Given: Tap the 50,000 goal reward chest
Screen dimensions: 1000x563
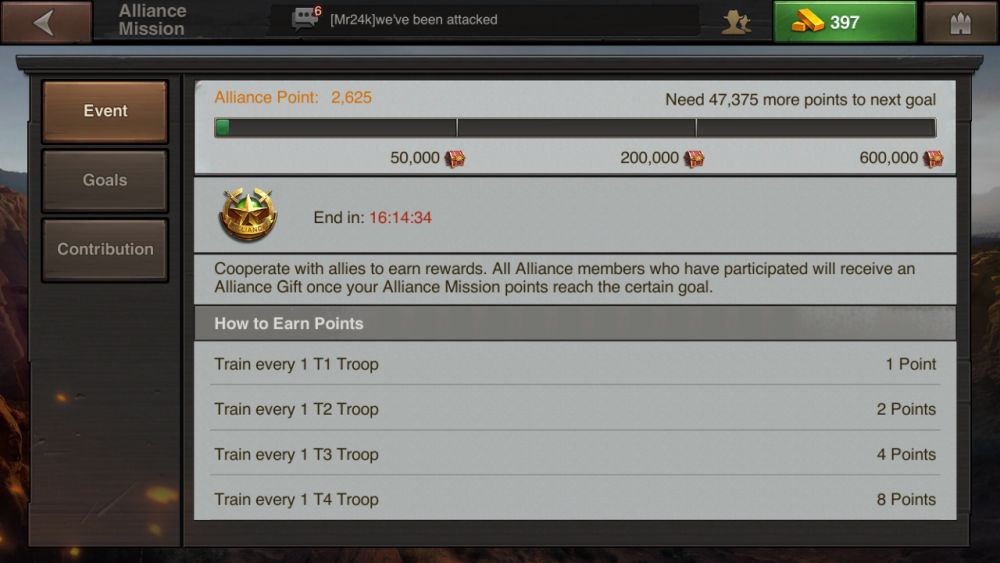Looking at the screenshot, I should (x=455, y=158).
